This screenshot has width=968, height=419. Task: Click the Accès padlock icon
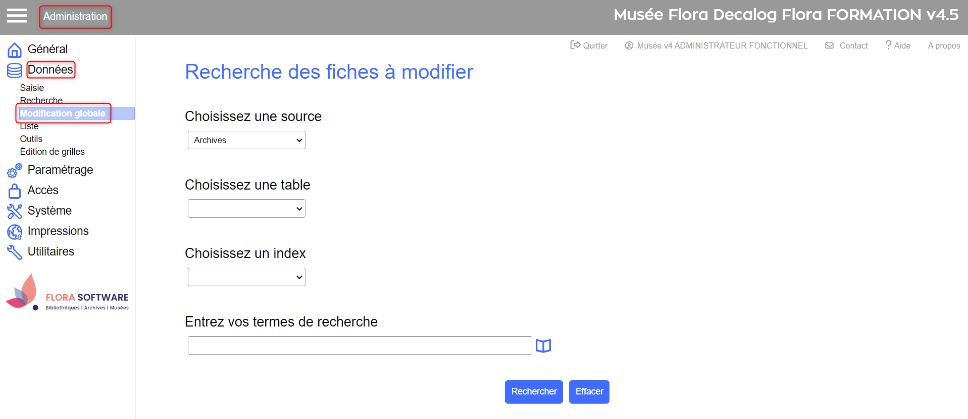pos(14,191)
